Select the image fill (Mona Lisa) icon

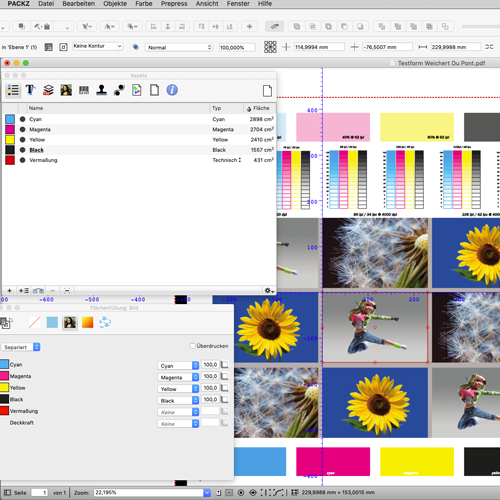[x=70, y=322]
